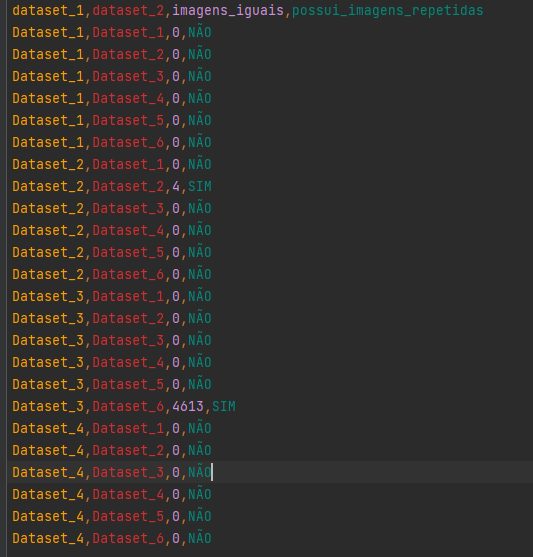Click header column dataset_1
Image resolution: width=533 pixels, height=557 pixels.
point(48,11)
